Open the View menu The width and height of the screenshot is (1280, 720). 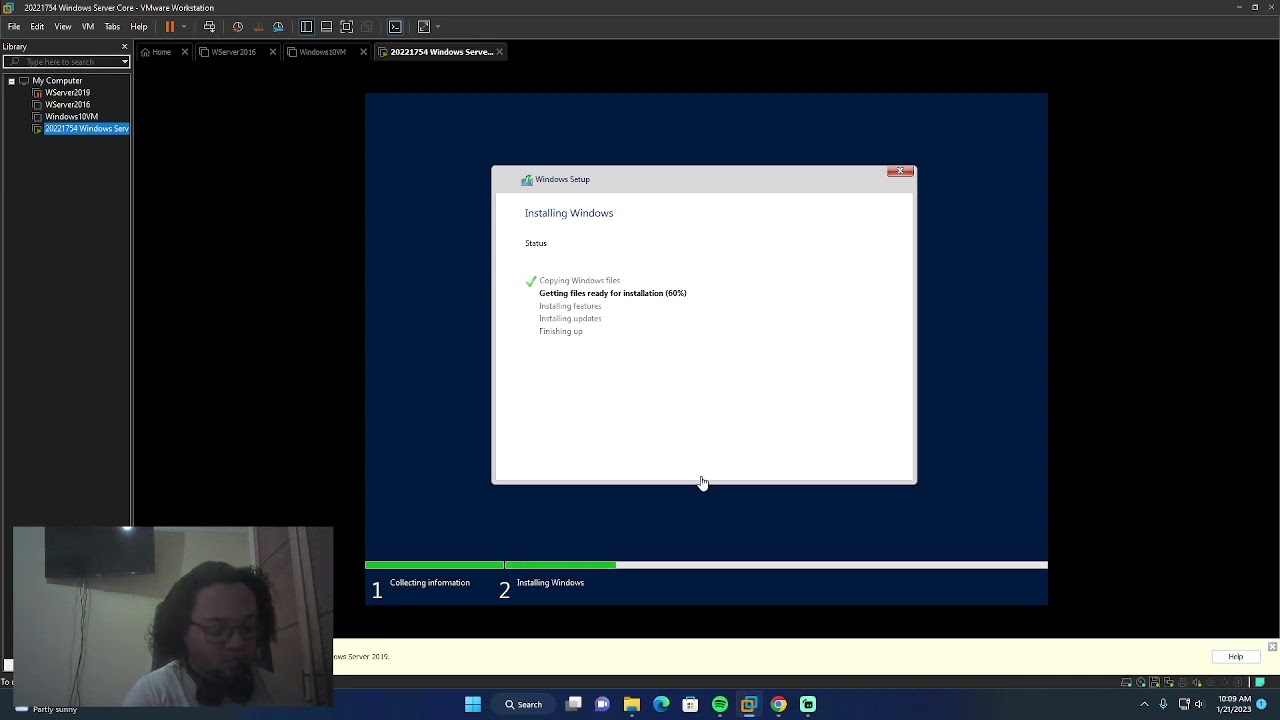click(62, 27)
